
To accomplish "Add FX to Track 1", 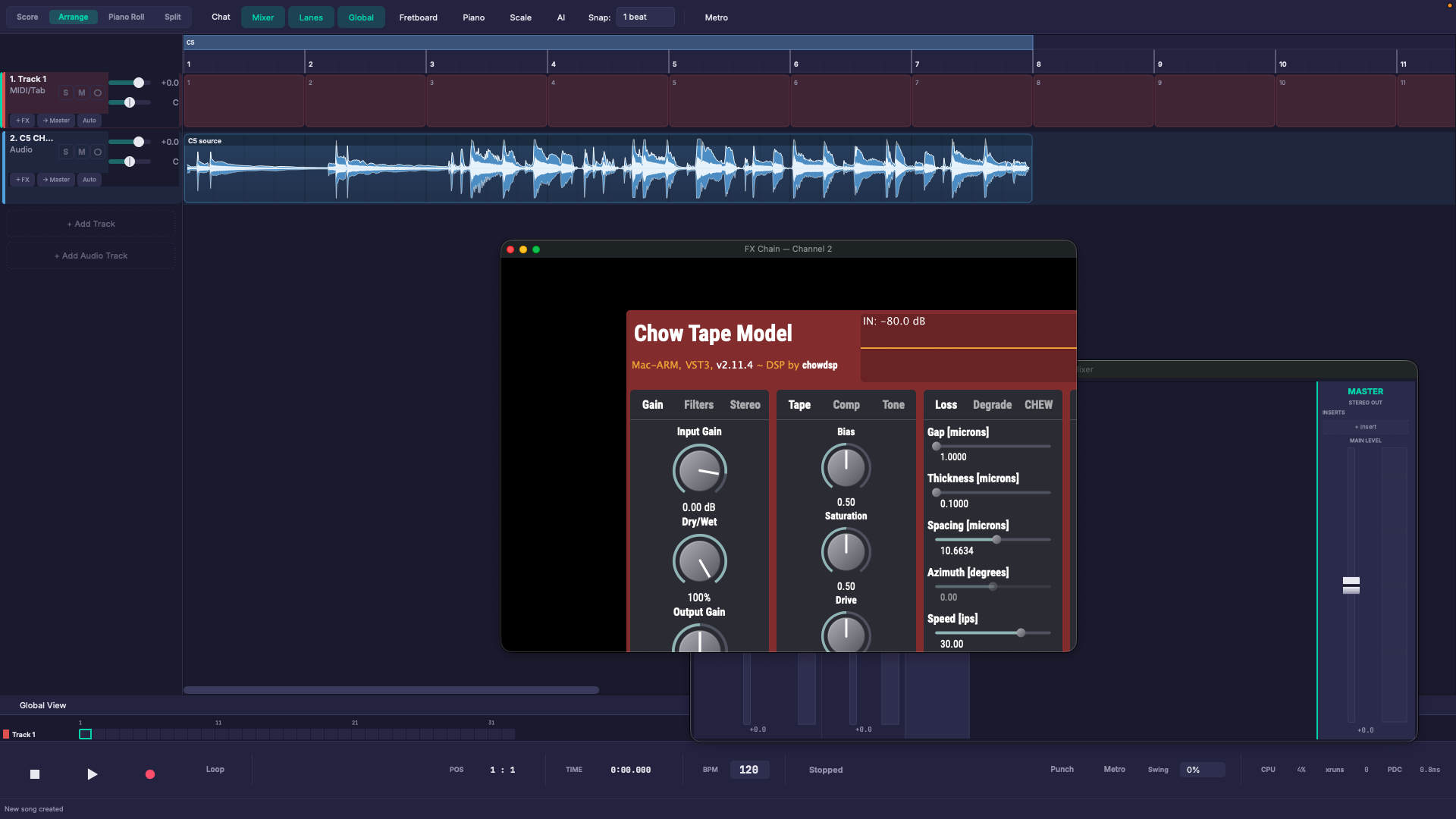I will 23,121.
